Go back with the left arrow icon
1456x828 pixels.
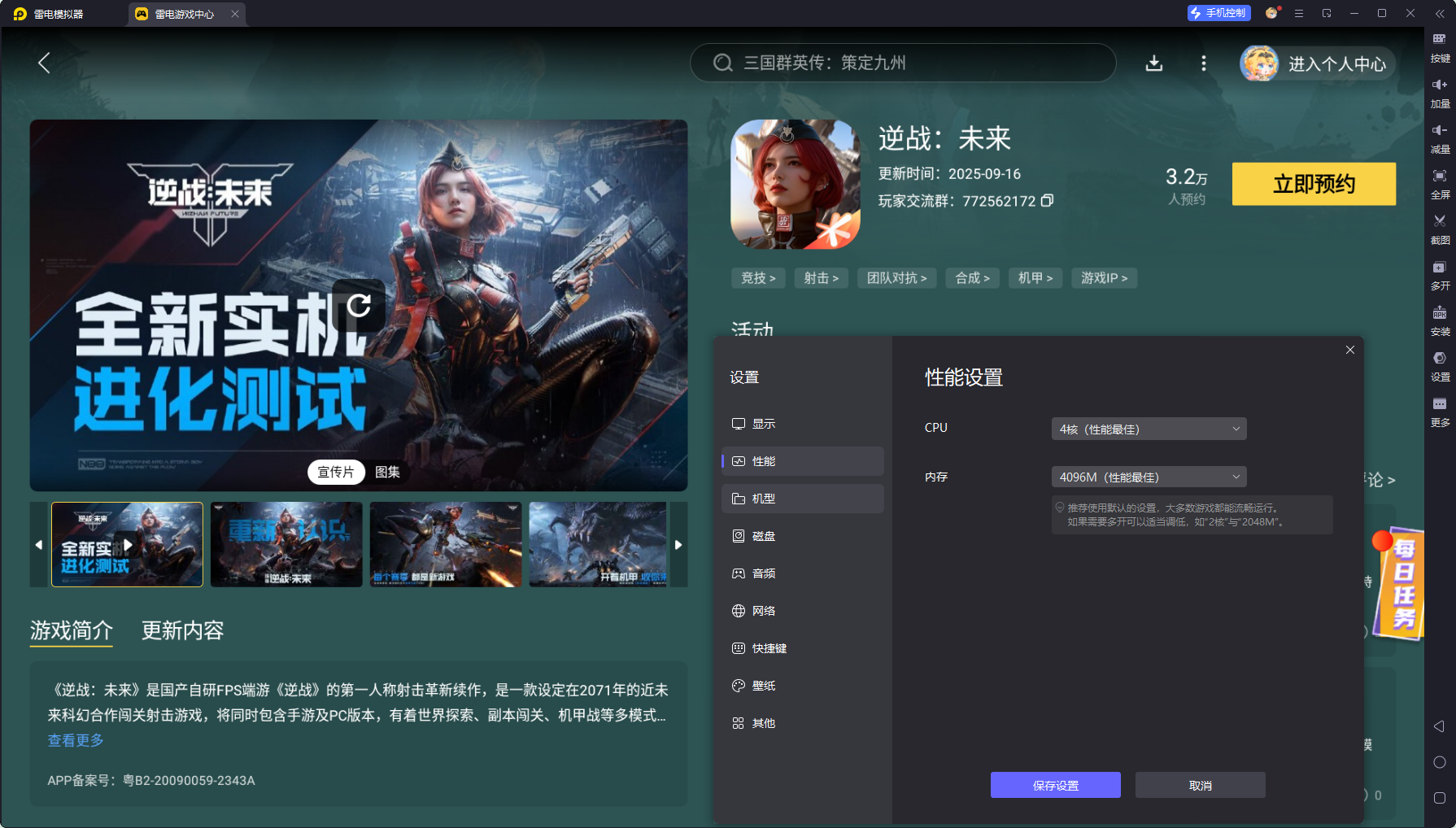[x=44, y=63]
